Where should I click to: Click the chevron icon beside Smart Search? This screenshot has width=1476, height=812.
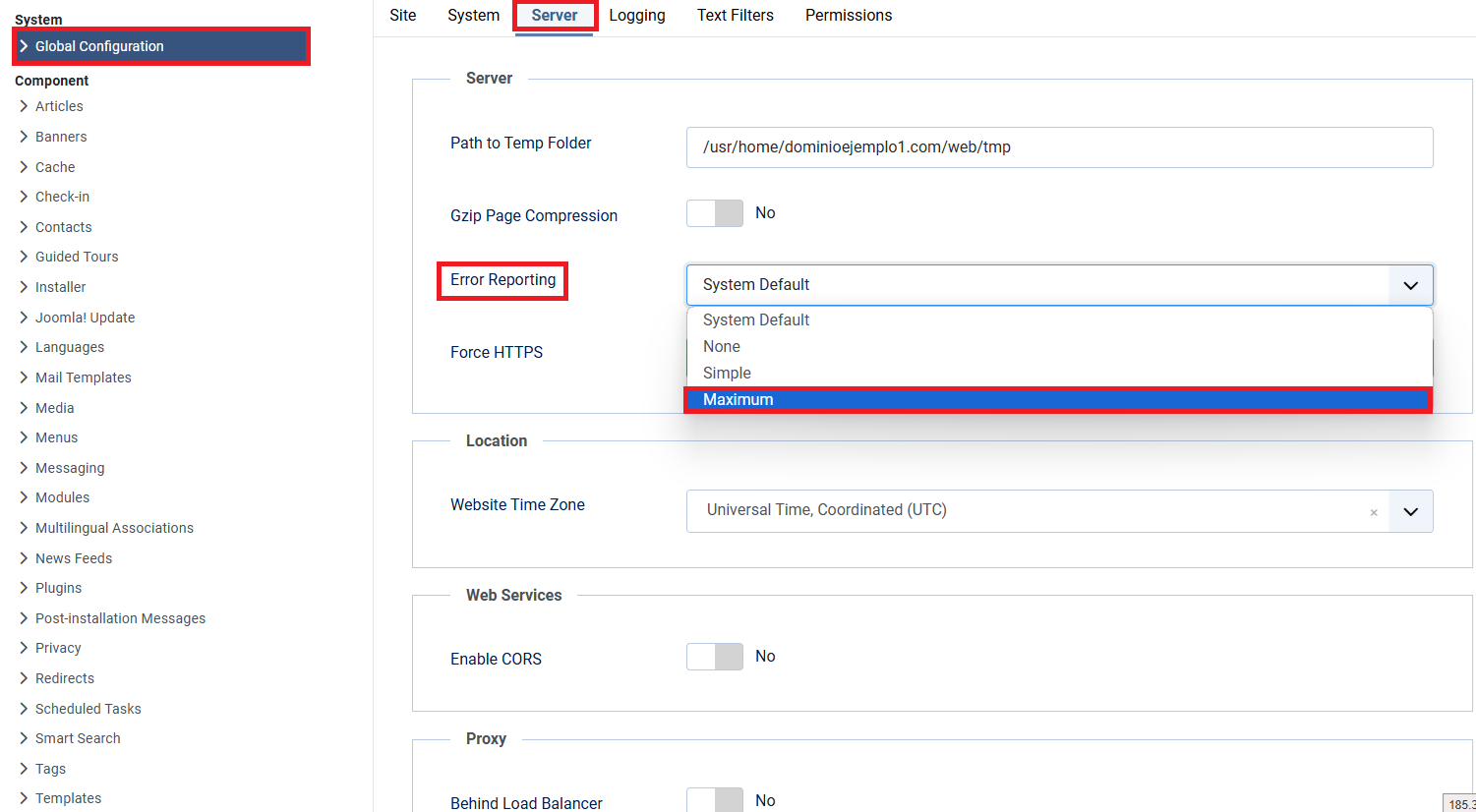[24, 738]
